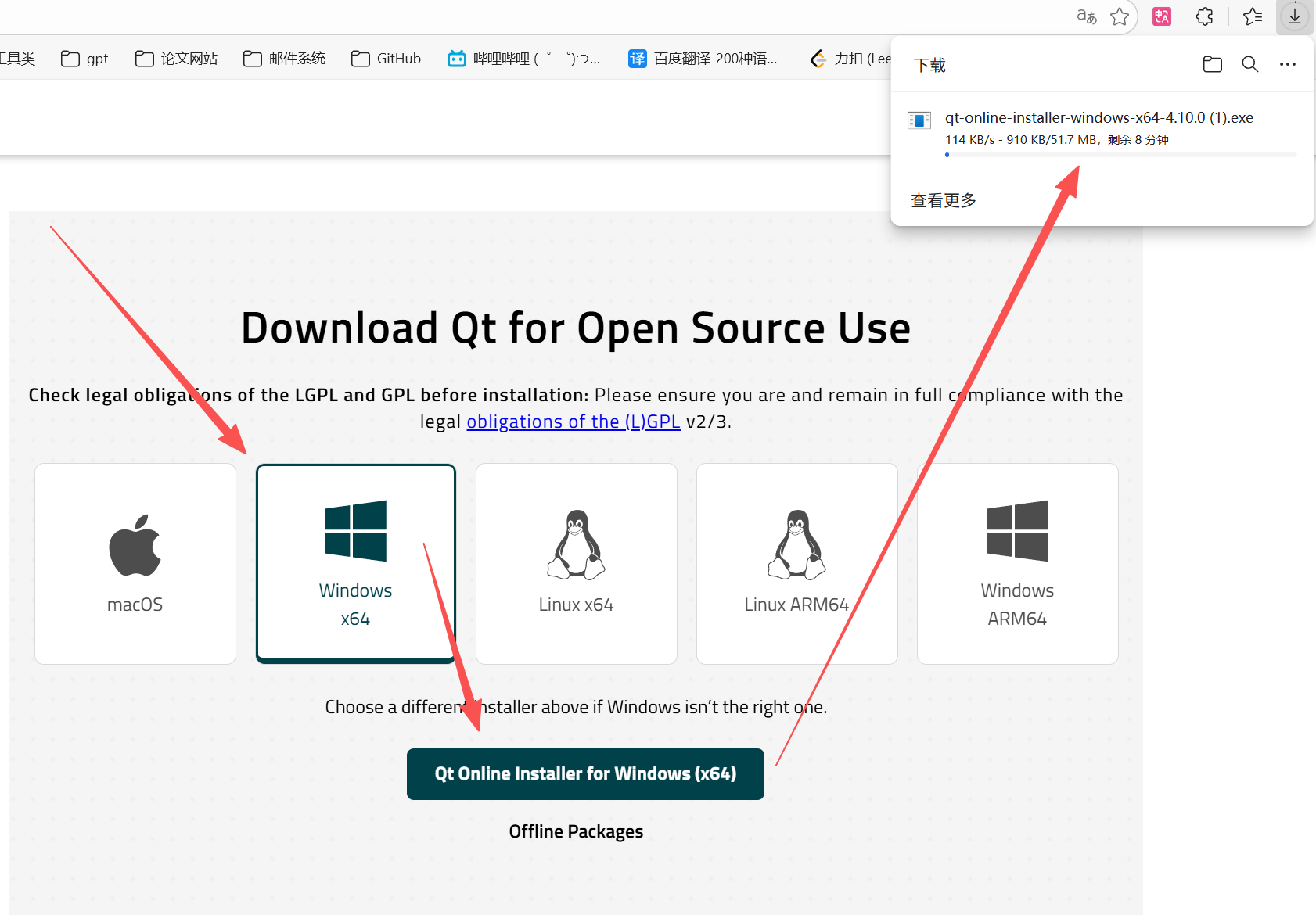
Task: Select the Linux ARM64 installer card
Action: pos(797,564)
